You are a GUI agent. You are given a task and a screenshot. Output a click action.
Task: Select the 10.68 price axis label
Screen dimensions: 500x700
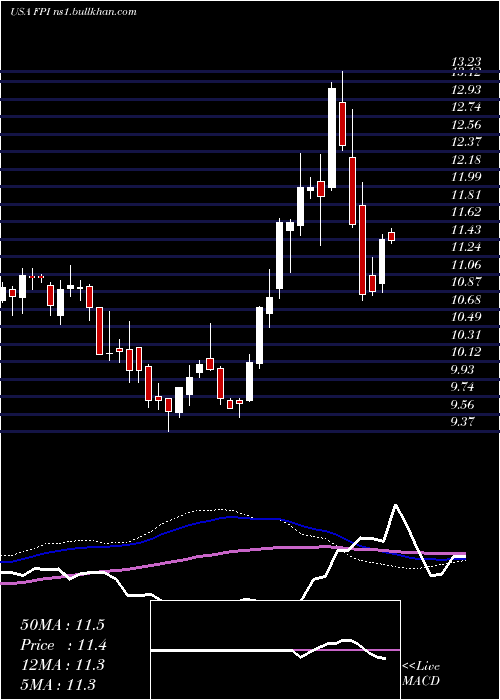click(x=466, y=299)
